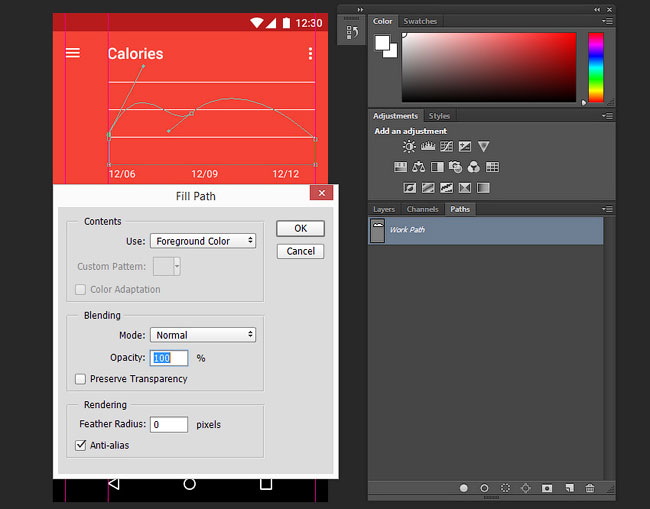Open overflow menu in Calories header
This screenshot has width=650, height=509.
tap(310, 53)
